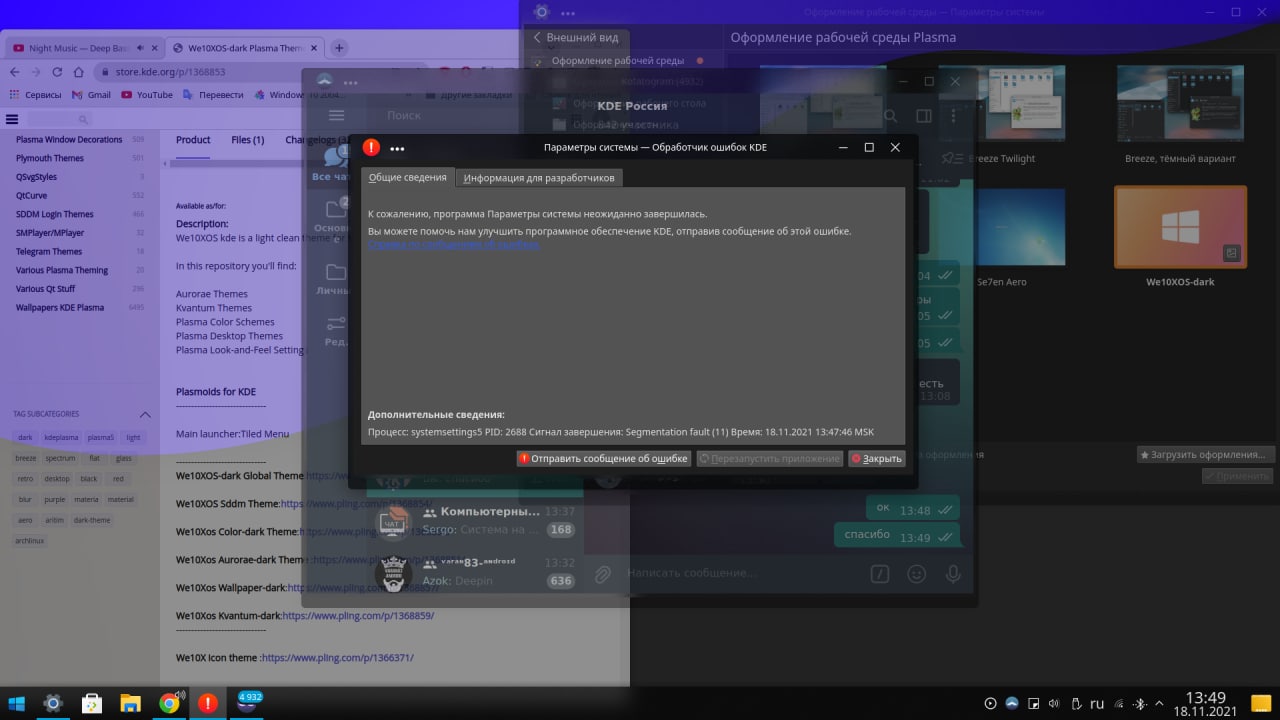The width and height of the screenshot is (1280, 720).
Task: Select the We10XOS-dark theme thumbnail
Action: (1180, 227)
